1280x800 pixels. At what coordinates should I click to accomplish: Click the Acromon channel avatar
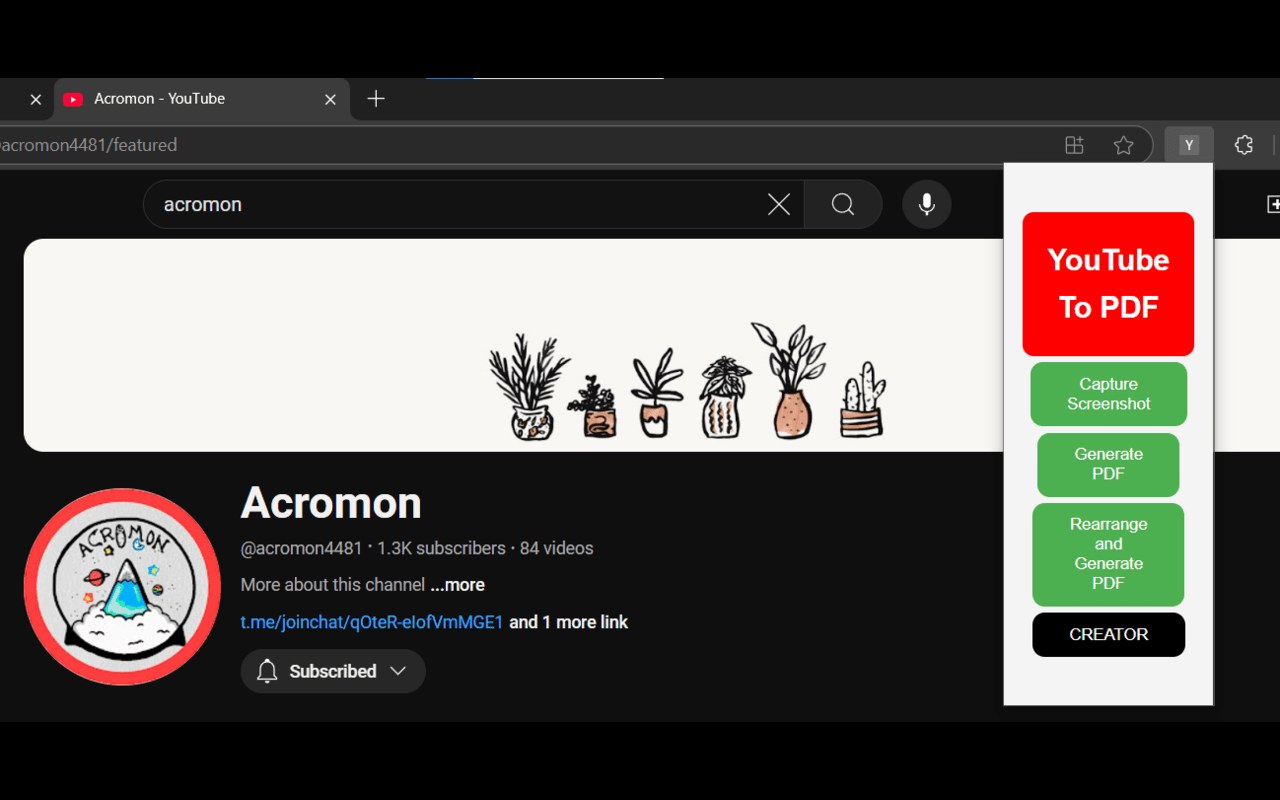122,586
